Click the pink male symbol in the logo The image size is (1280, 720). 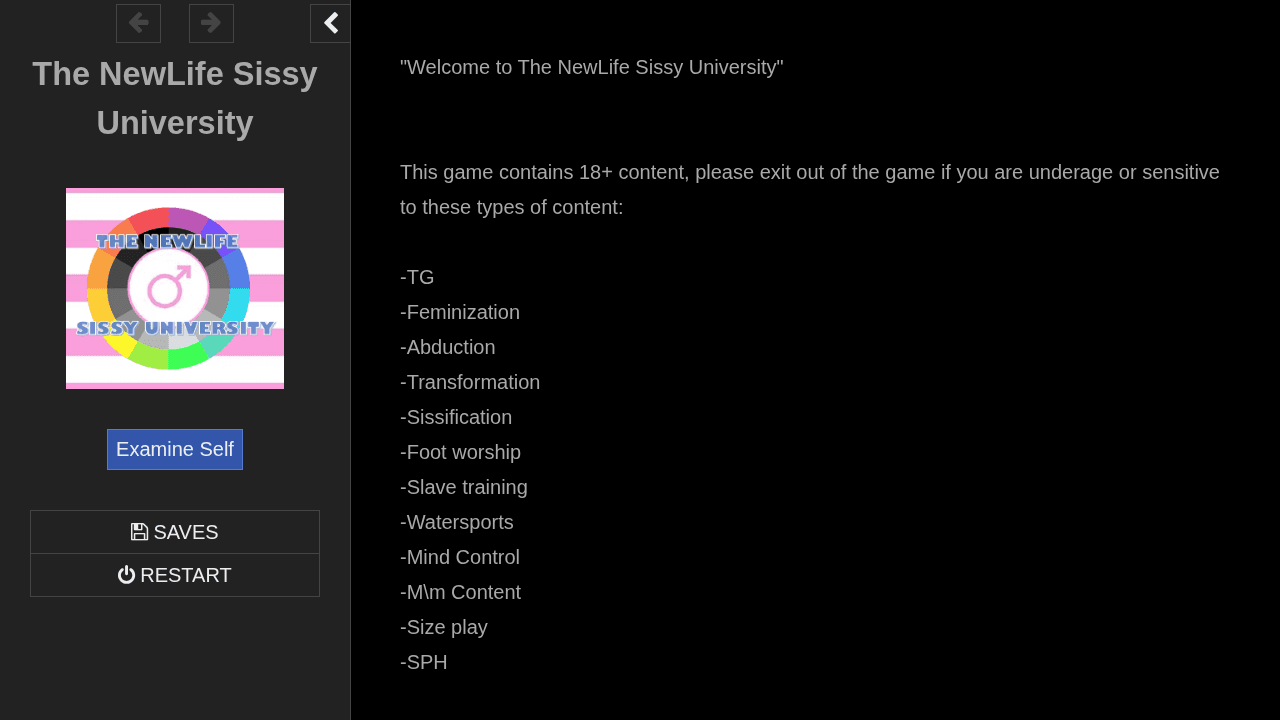pos(169,287)
